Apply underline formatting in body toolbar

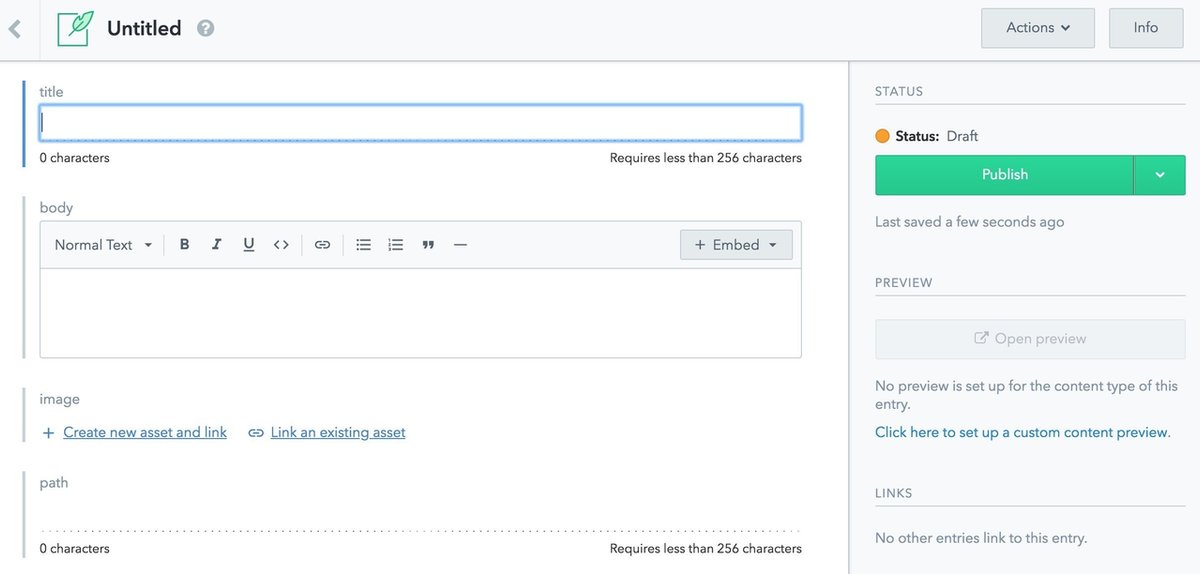(249, 245)
